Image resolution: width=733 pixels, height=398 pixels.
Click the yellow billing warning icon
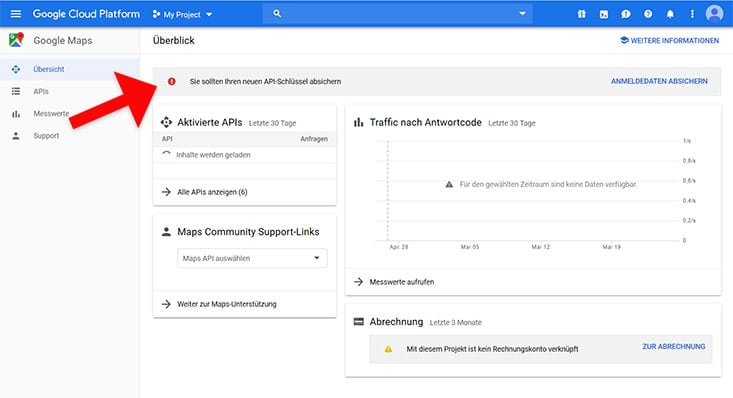coord(388,349)
